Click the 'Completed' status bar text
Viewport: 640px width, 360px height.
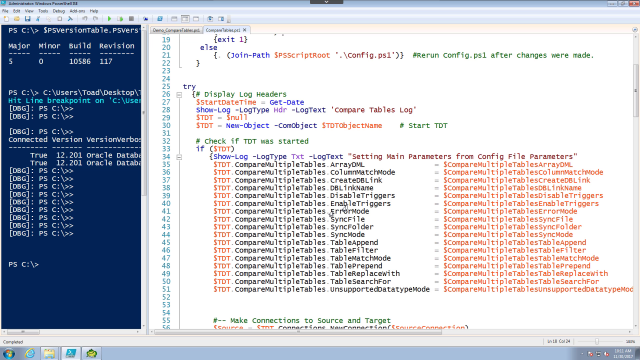(13, 342)
